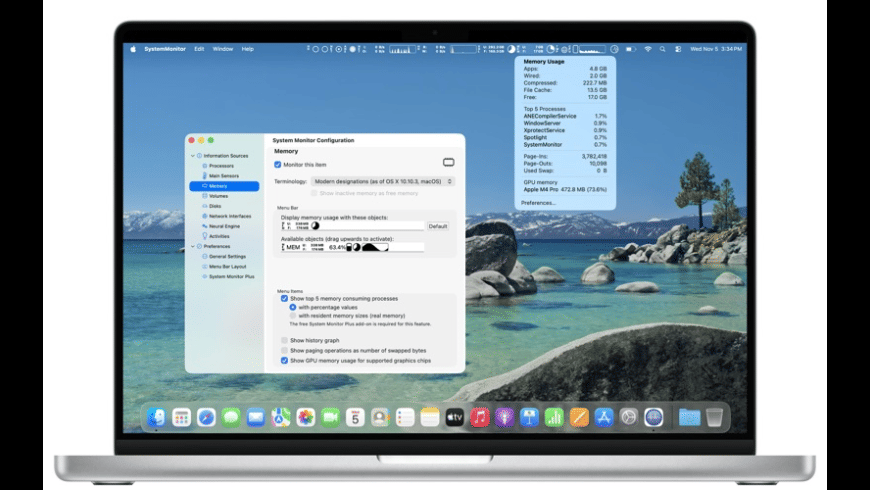Open Finder from the Dock
This screenshot has height=490, width=870.
(x=156, y=417)
